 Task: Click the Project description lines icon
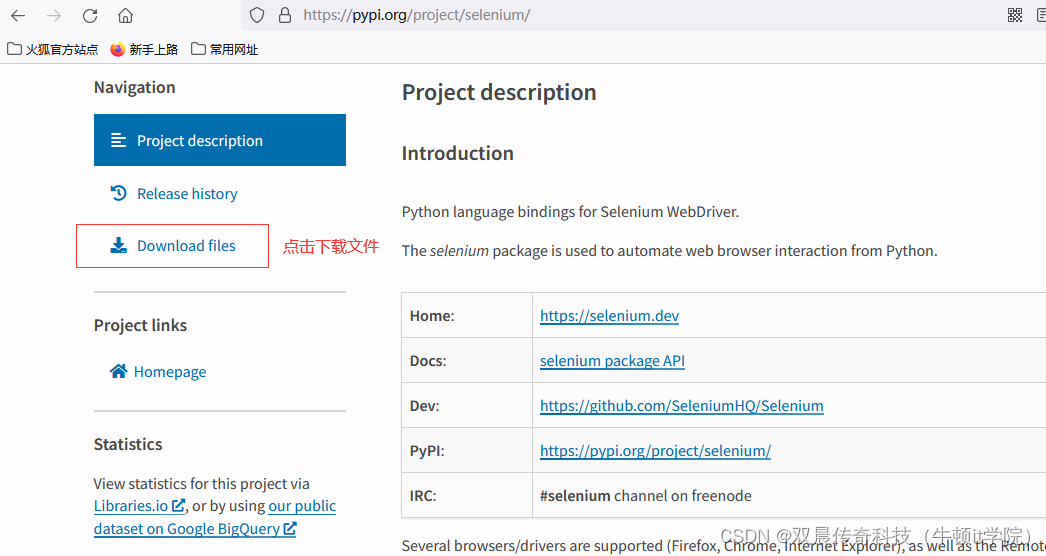118,140
